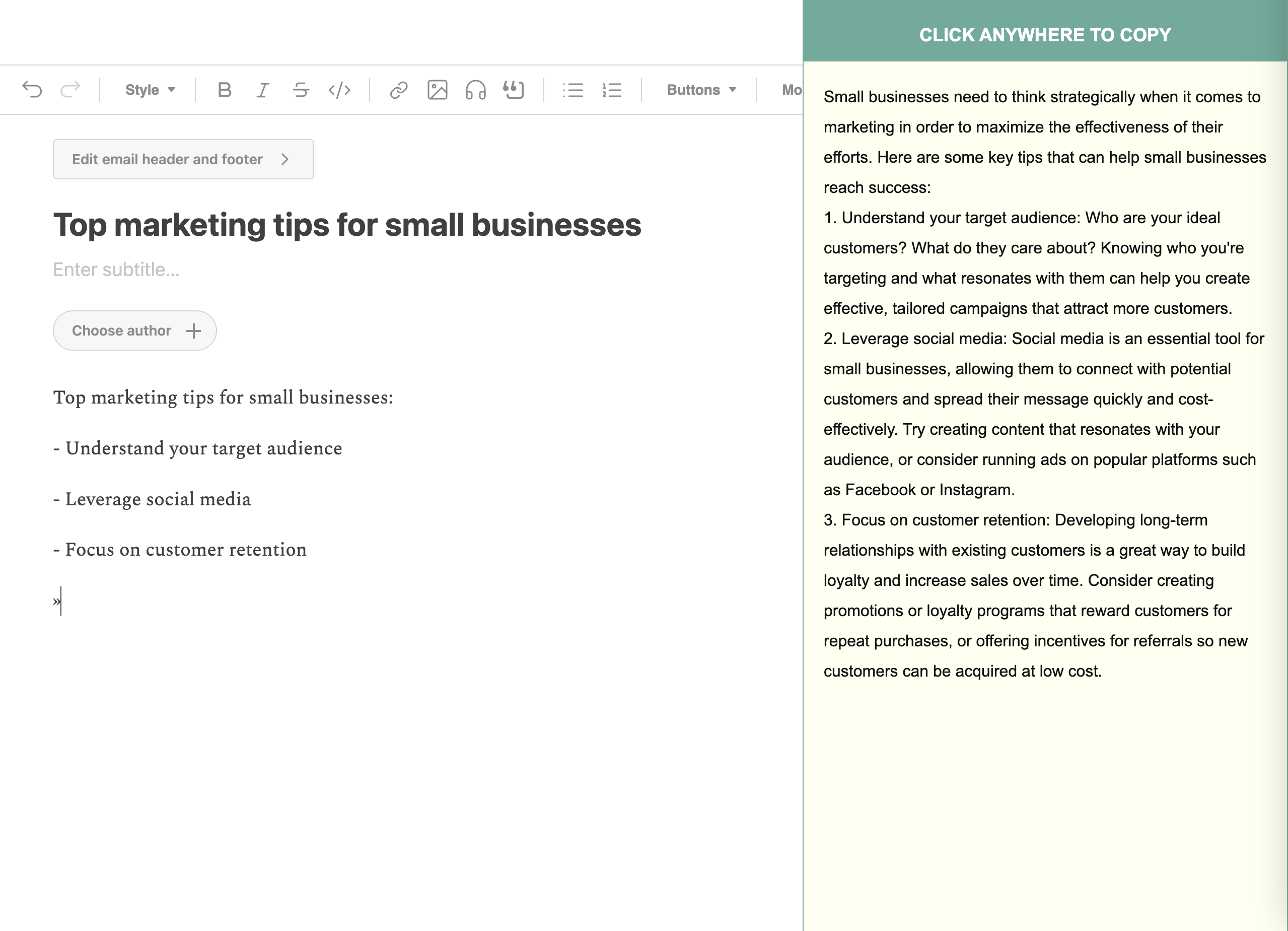Insert a link

(x=399, y=90)
